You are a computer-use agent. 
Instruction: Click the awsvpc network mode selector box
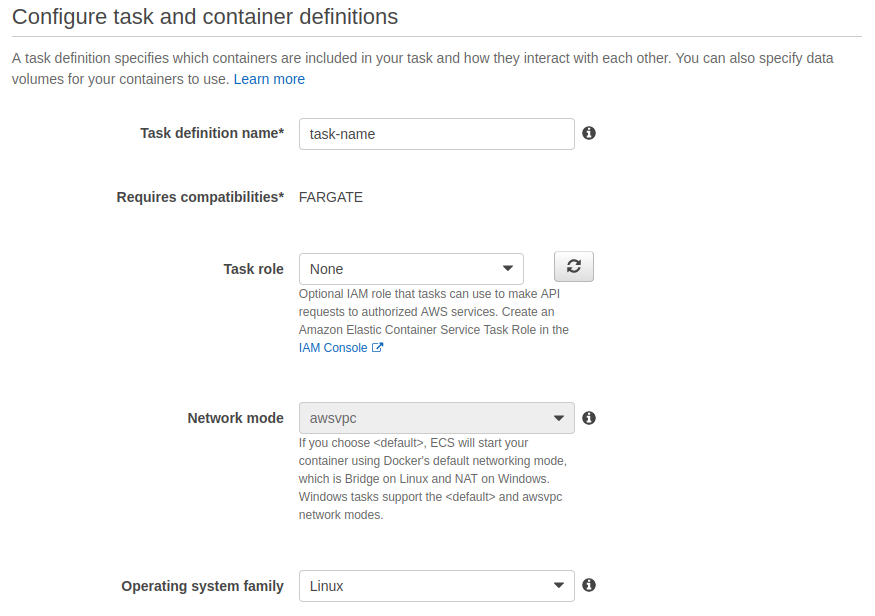pos(436,418)
